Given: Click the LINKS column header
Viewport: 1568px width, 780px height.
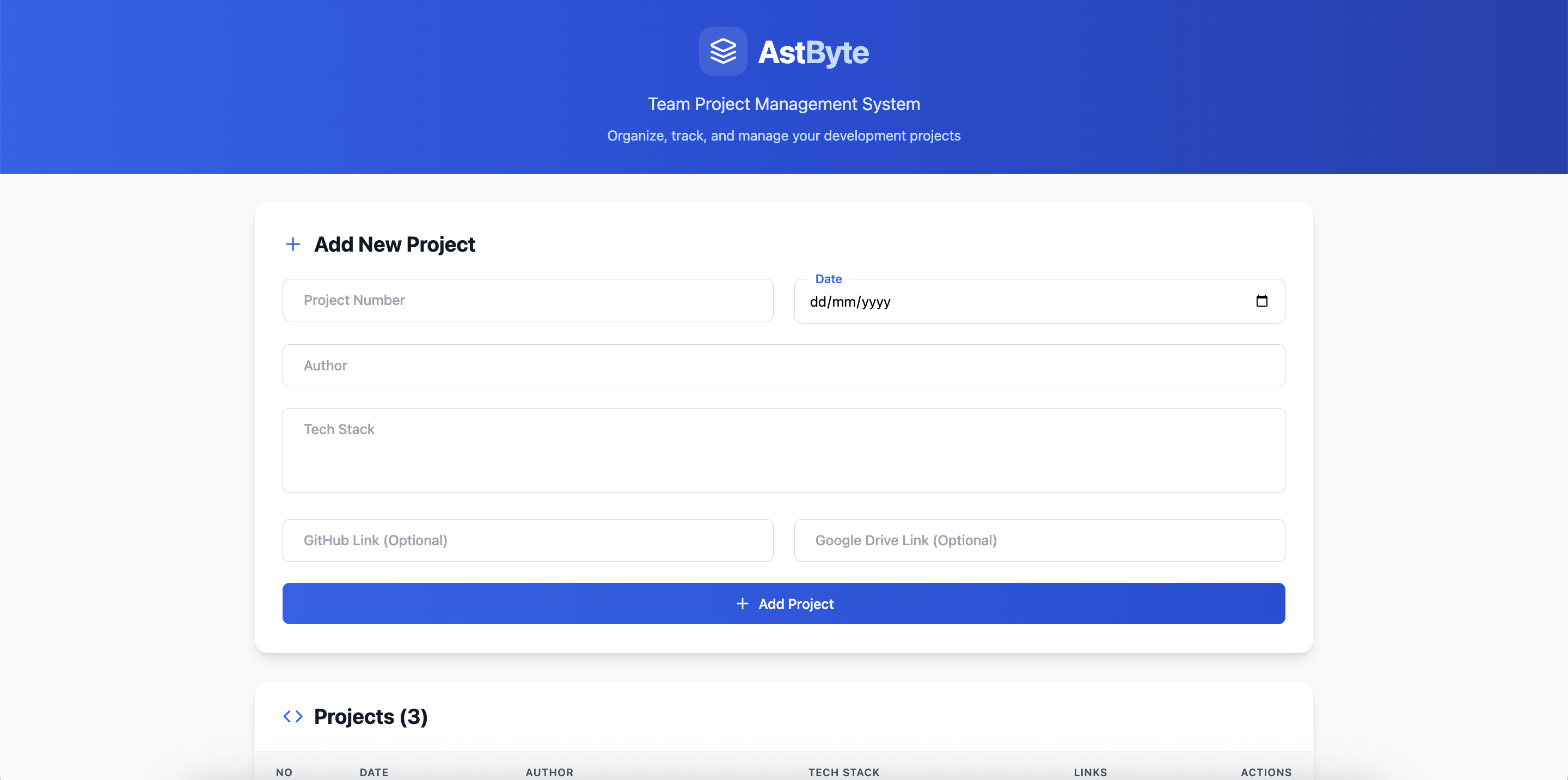Looking at the screenshot, I should click(1090, 772).
